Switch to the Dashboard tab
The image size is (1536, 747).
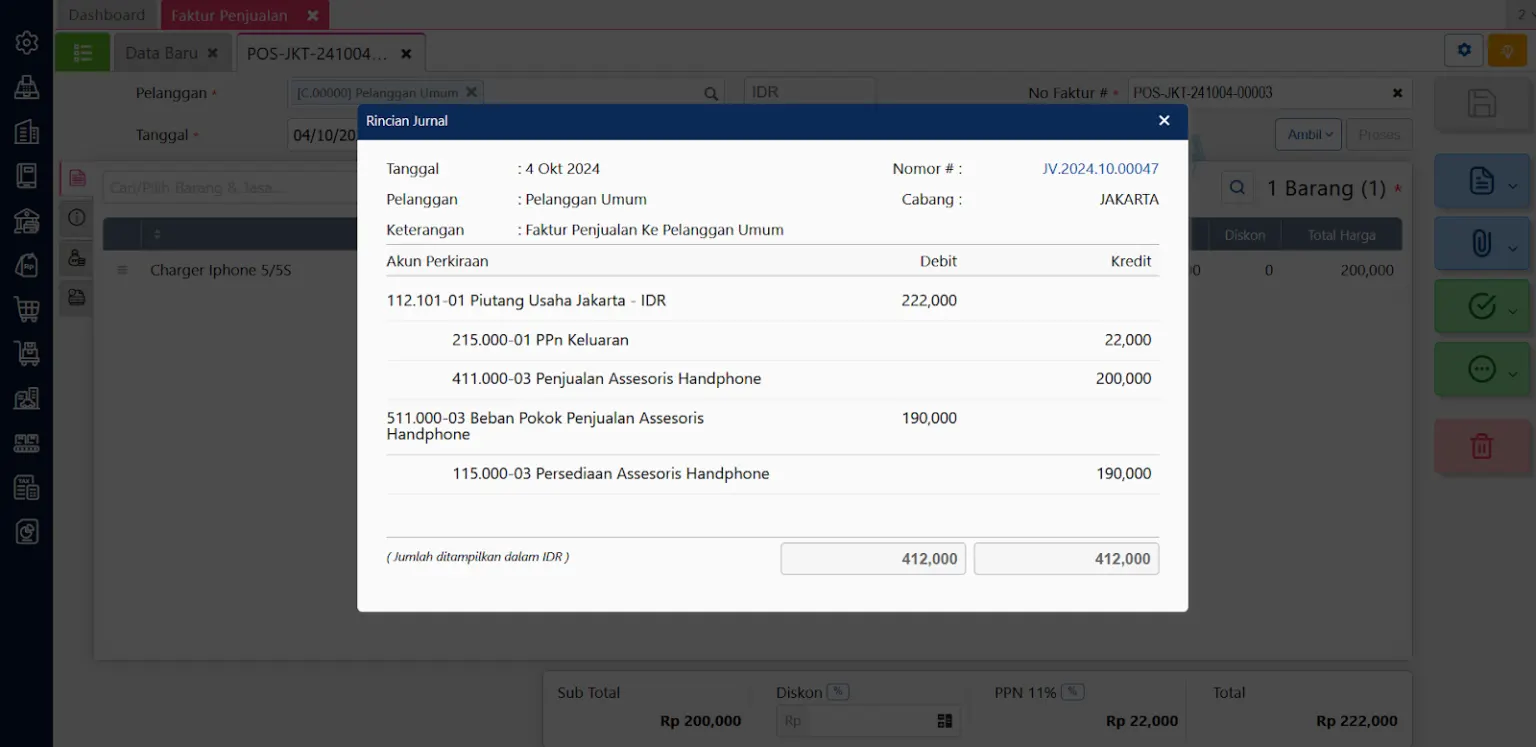click(106, 15)
